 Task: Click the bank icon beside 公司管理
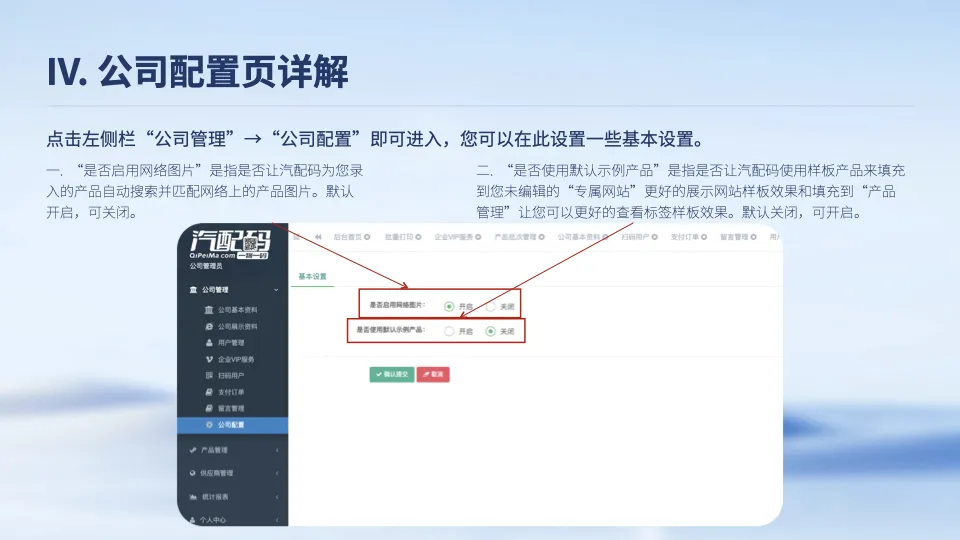(193, 290)
